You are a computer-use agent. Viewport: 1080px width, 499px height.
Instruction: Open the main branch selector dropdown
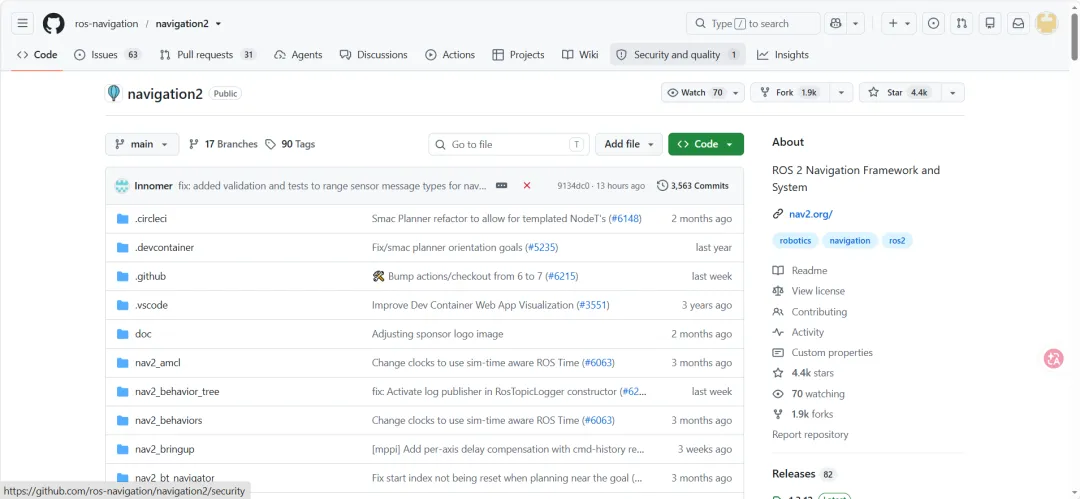[142, 144]
